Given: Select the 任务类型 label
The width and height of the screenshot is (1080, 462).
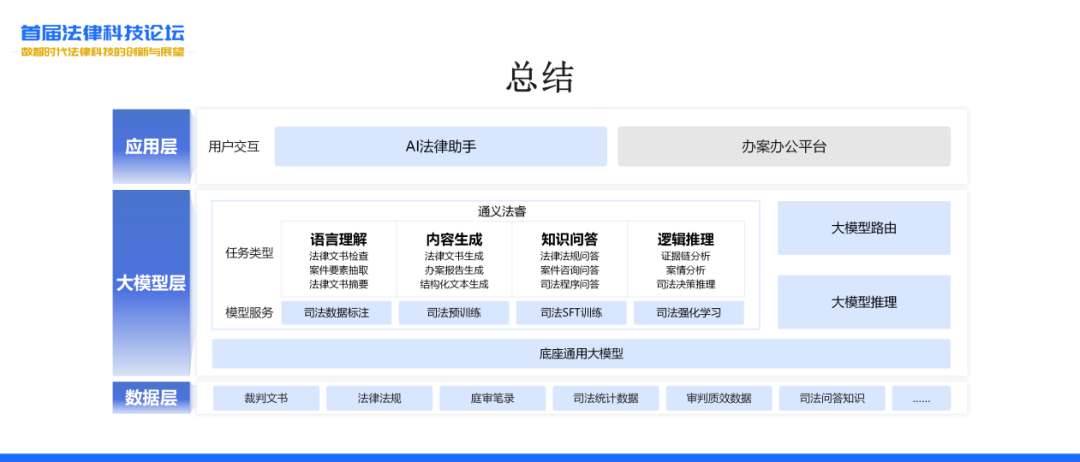Looking at the screenshot, I should (x=249, y=253).
